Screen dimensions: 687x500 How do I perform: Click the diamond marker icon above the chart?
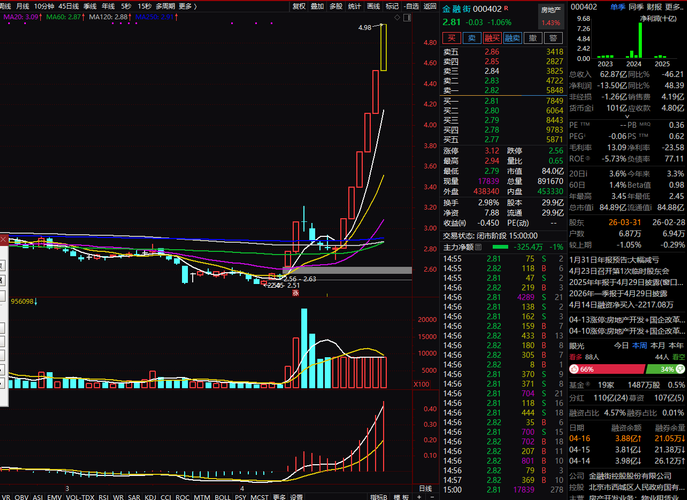click(x=397, y=18)
